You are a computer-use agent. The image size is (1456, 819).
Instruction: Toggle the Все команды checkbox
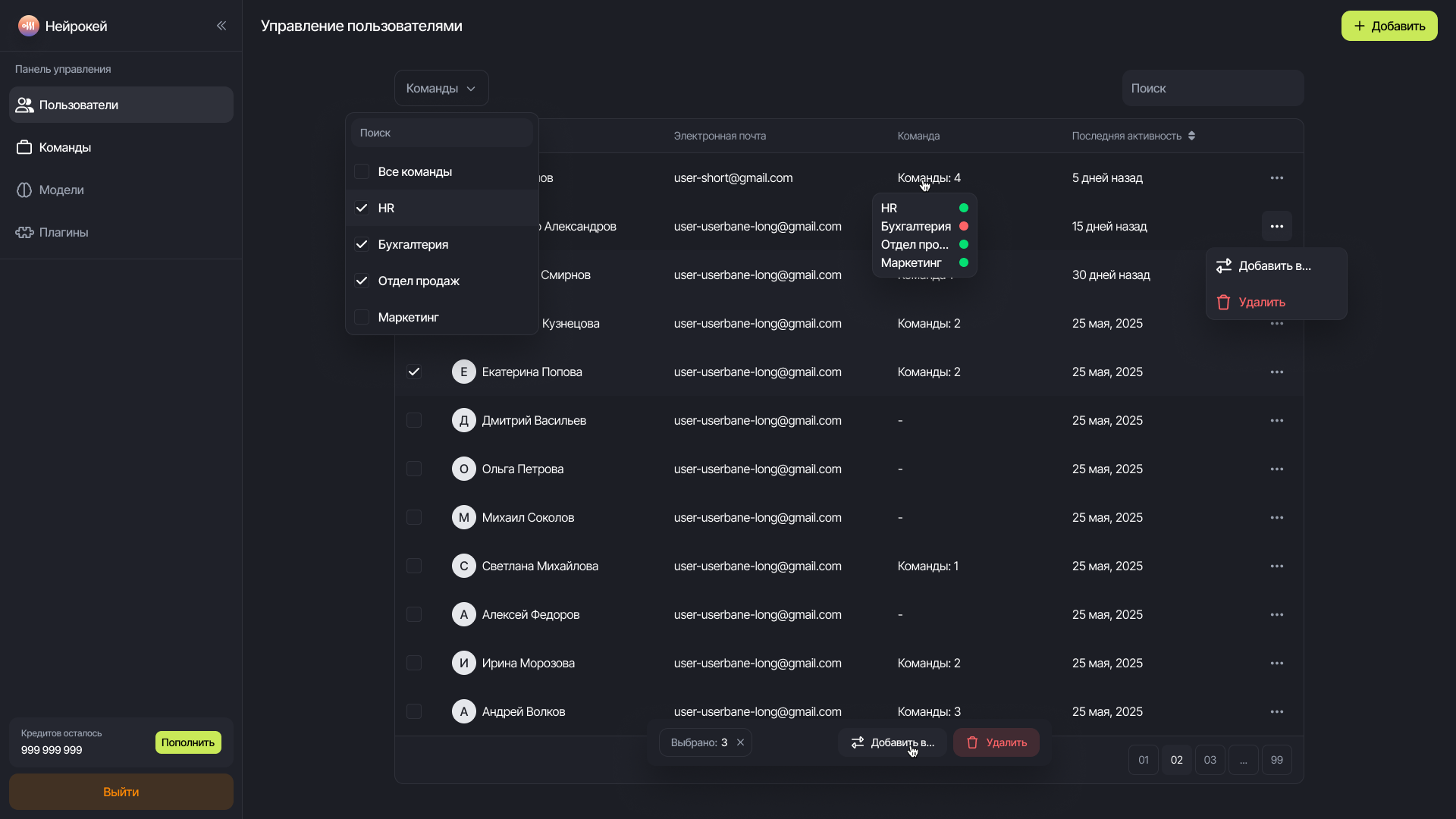coord(362,171)
